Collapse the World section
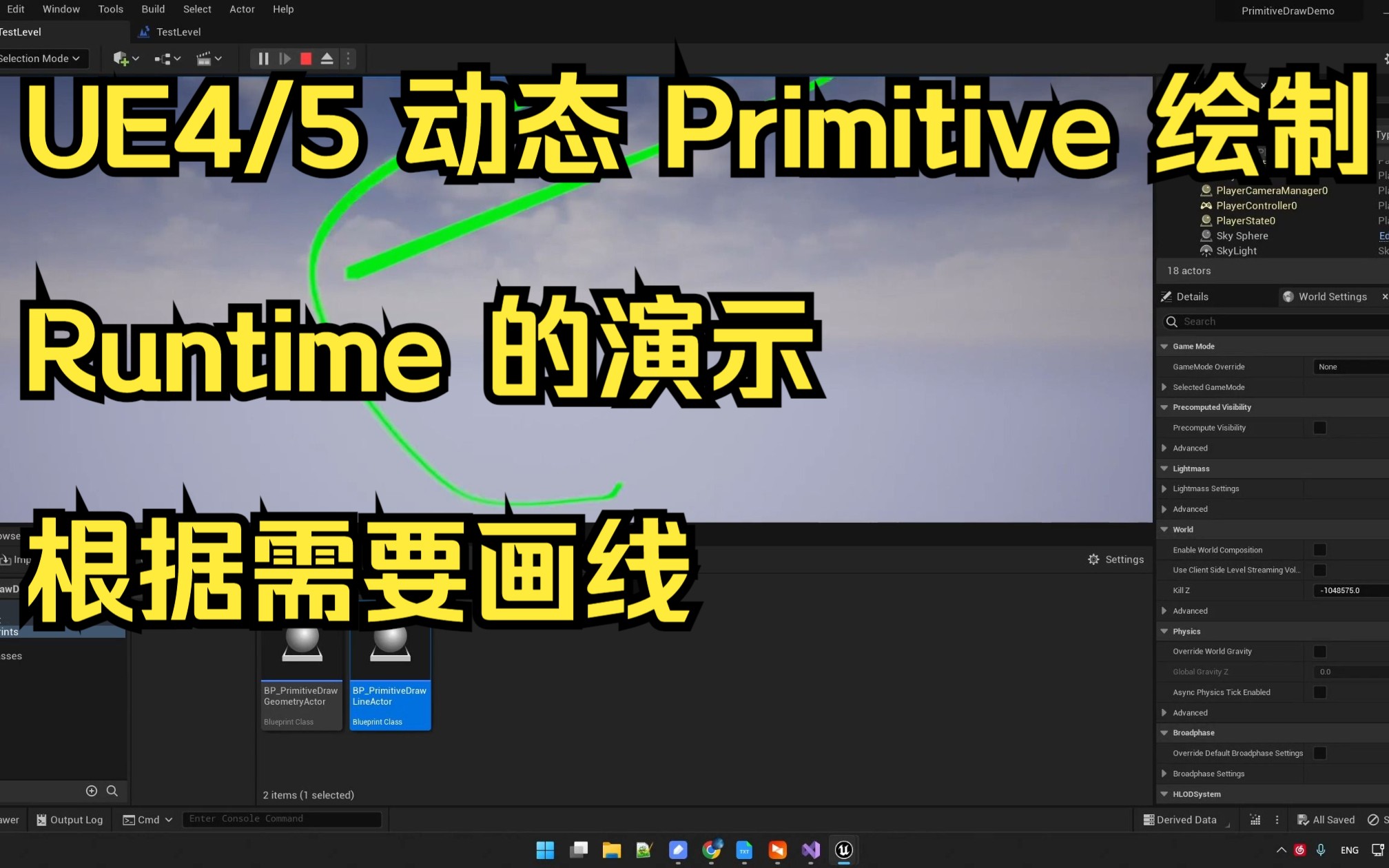This screenshot has width=1389, height=868. click(x=1164, y=530)
